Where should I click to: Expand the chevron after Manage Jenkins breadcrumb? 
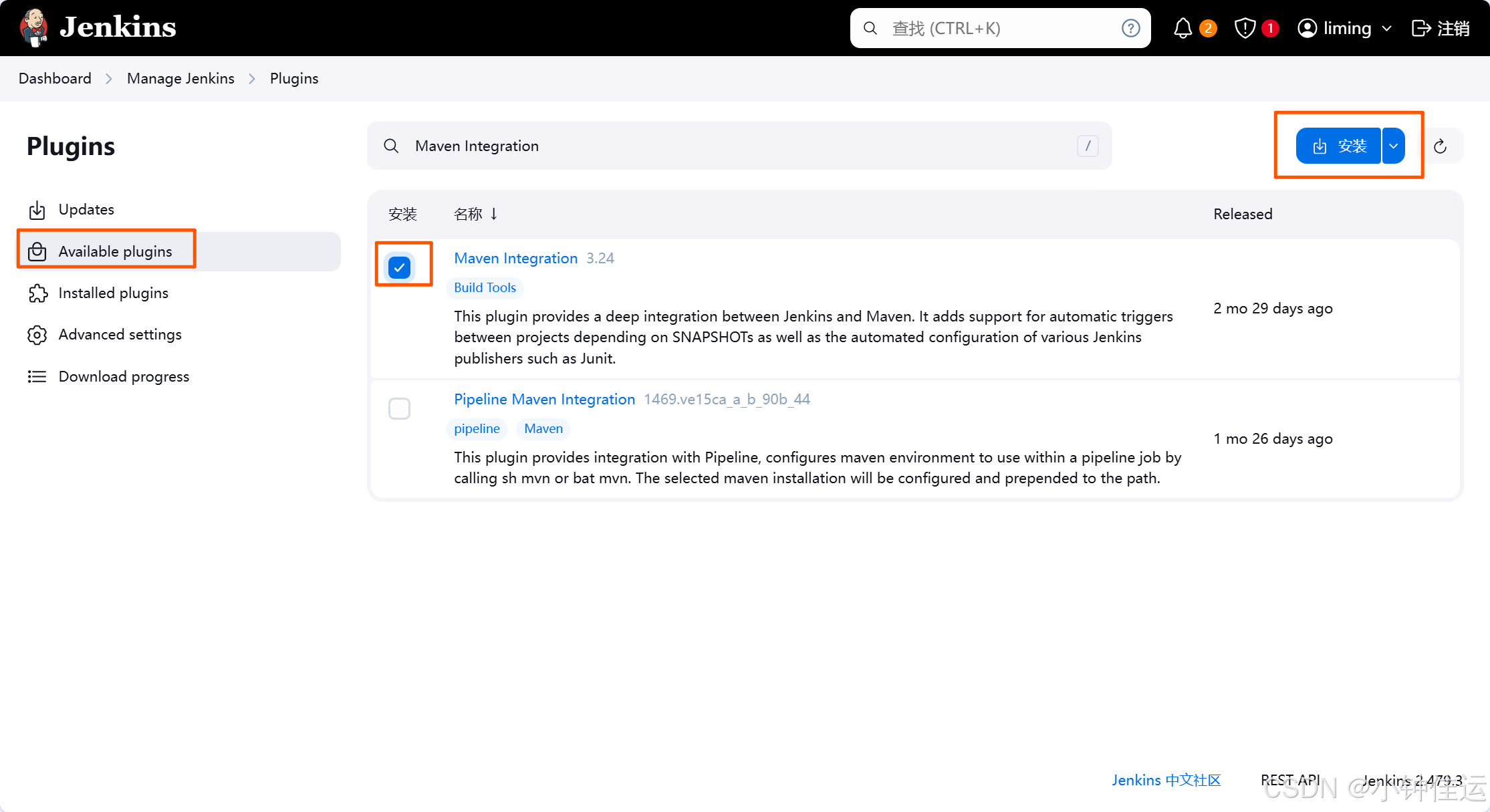point(252,79)
